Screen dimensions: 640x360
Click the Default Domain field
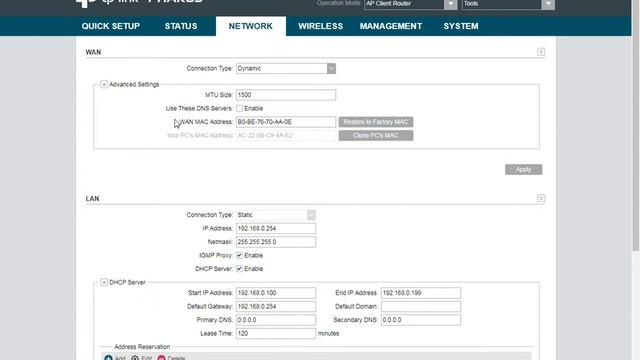click(421, 307)
